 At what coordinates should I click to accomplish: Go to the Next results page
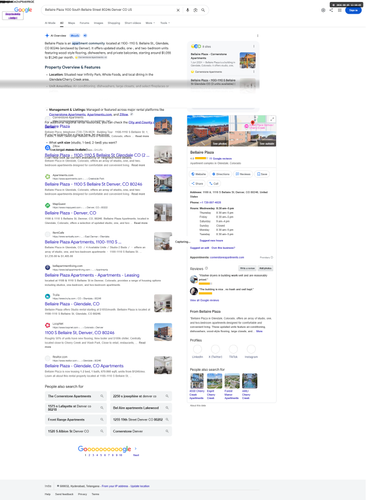point(136,455)
